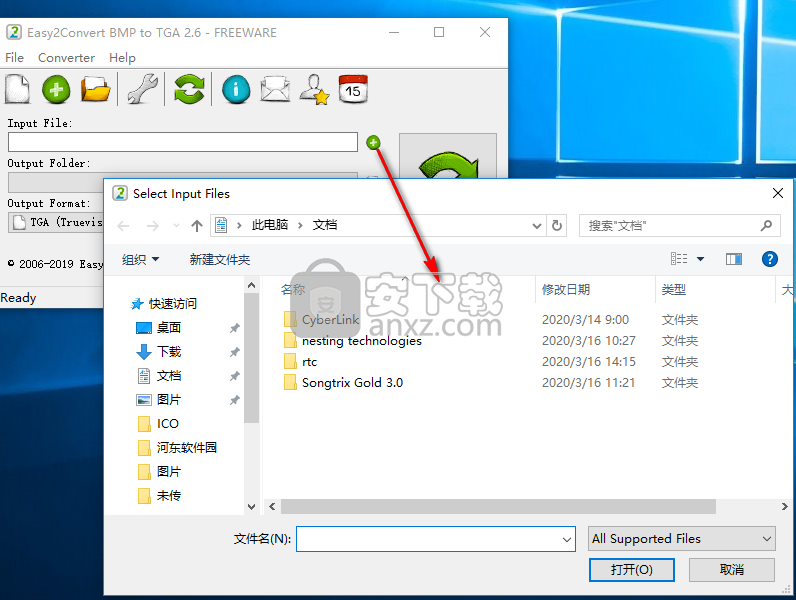
Task: Open the Converter menu
Action: click(67, 58)
